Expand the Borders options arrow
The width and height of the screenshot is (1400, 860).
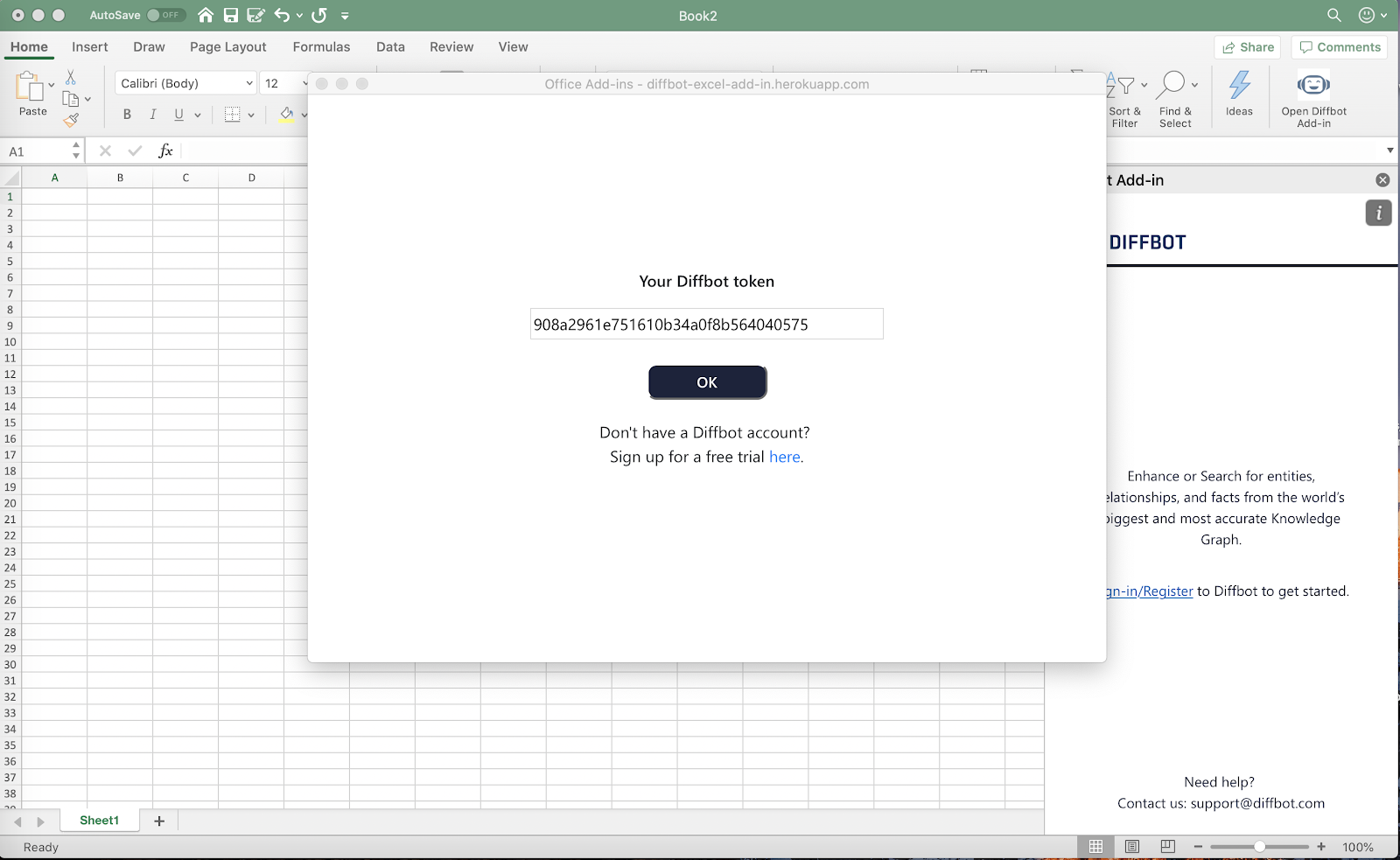pos(251,115)
